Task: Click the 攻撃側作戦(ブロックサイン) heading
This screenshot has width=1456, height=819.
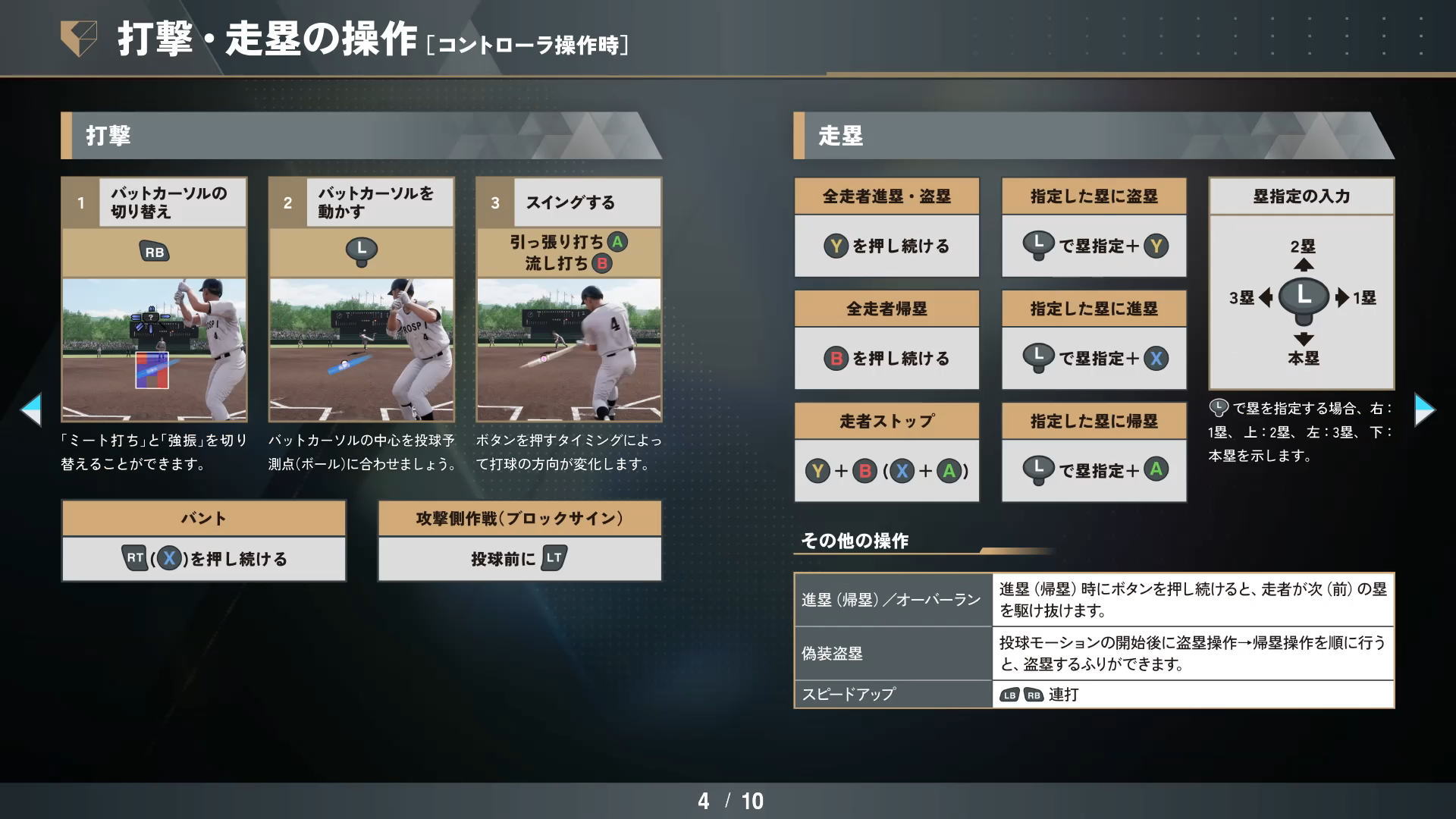Action: pyautogui.click(x=519, y=519)
